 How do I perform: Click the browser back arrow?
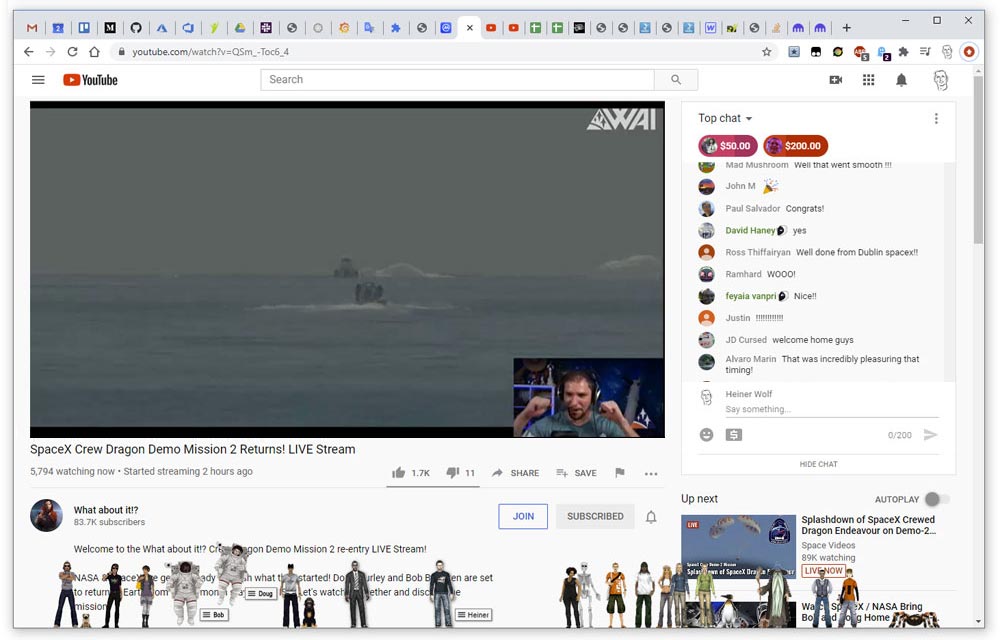(29, 52)
